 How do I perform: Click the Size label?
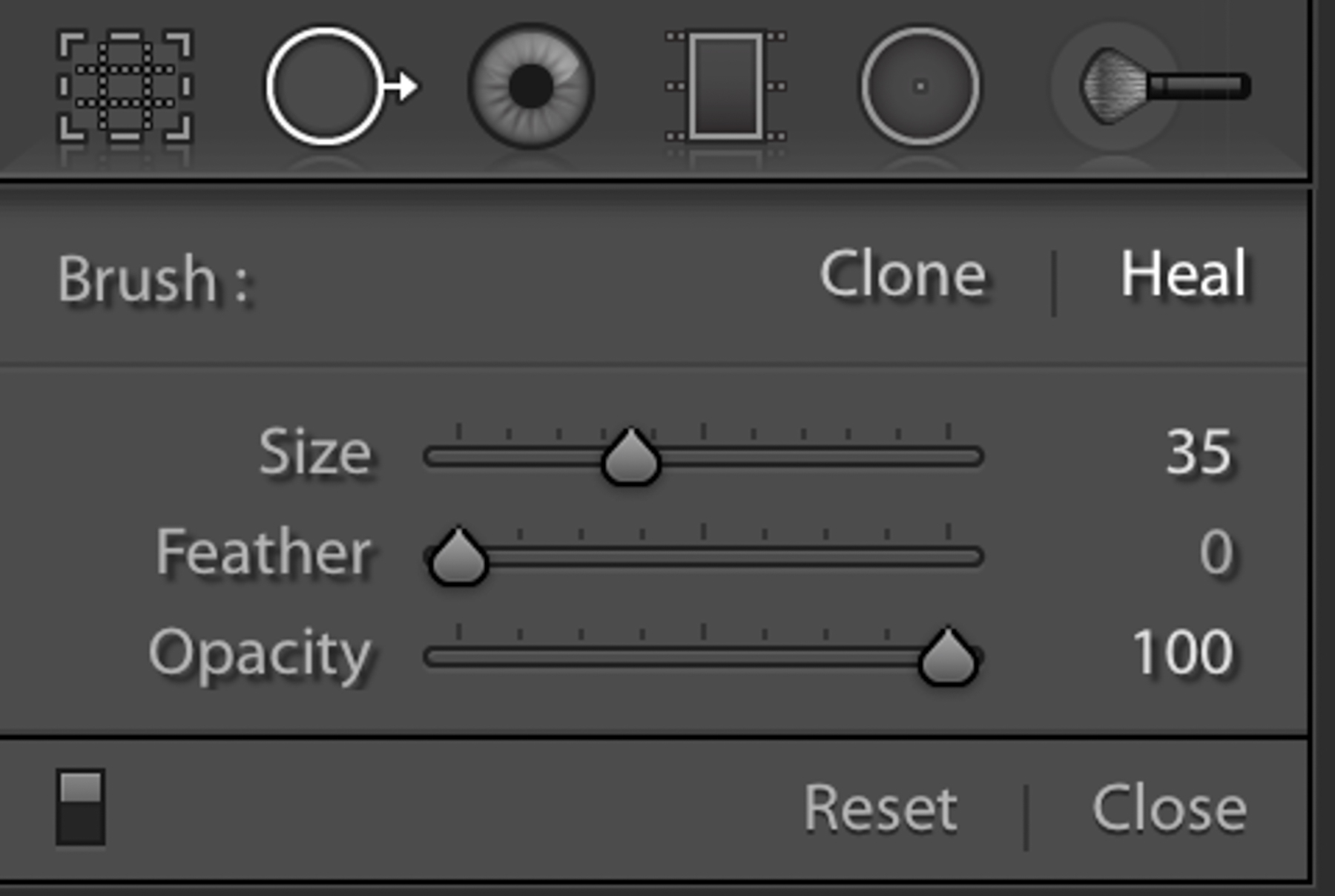click(x=315, y=452)
